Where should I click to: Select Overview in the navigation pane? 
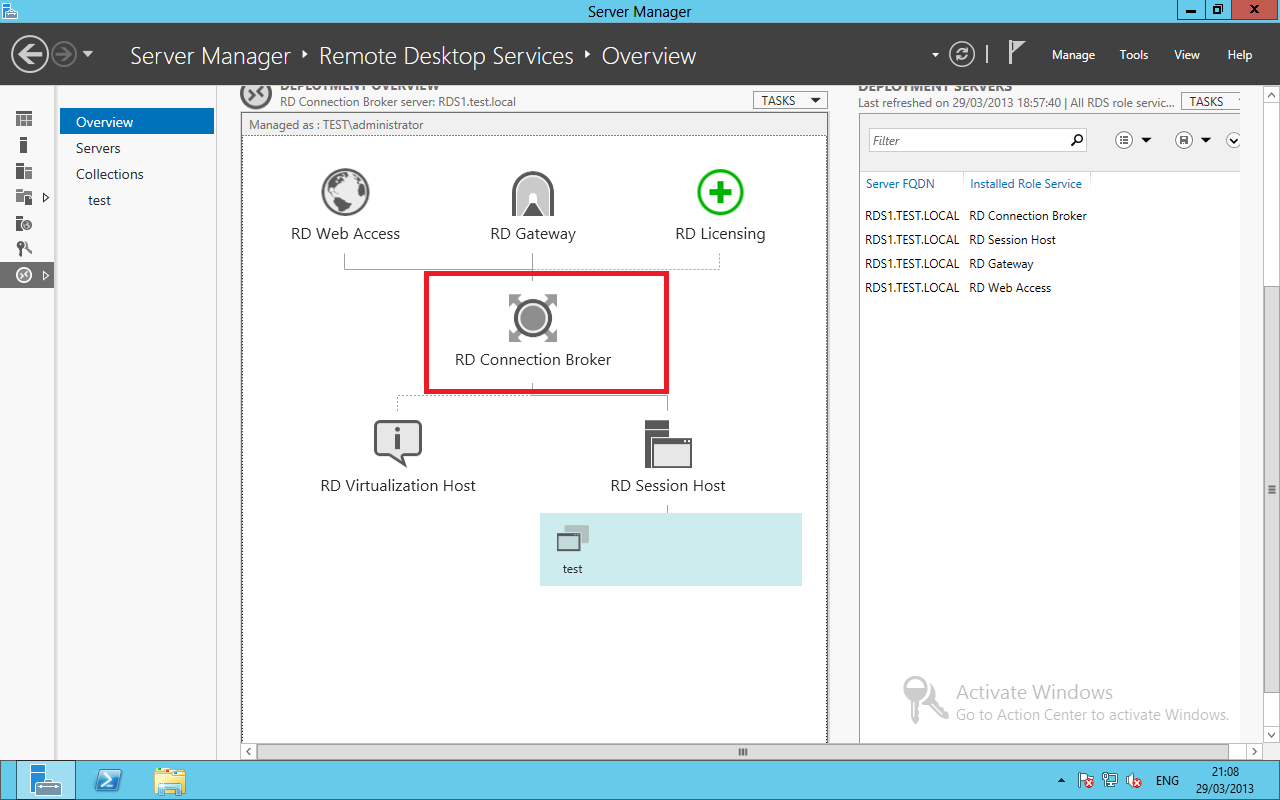[137, 122]
